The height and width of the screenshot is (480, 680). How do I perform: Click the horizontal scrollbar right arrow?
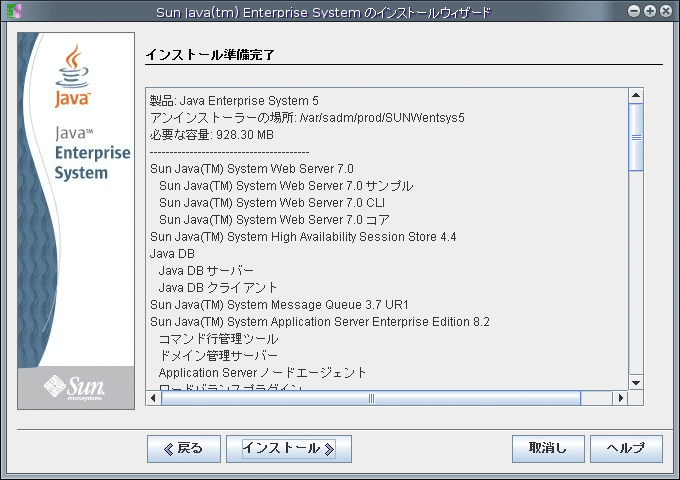click(620, 398)
